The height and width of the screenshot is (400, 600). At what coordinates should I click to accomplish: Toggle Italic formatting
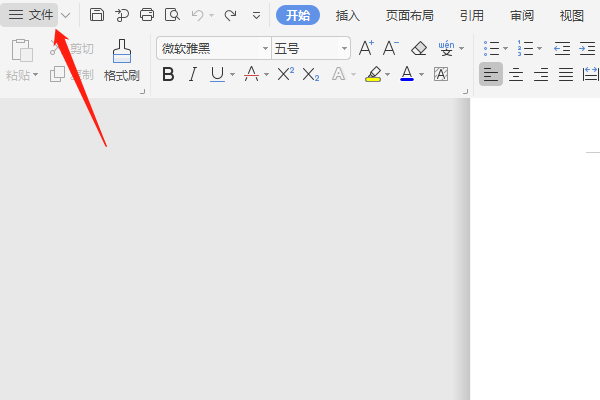(193, 74)
